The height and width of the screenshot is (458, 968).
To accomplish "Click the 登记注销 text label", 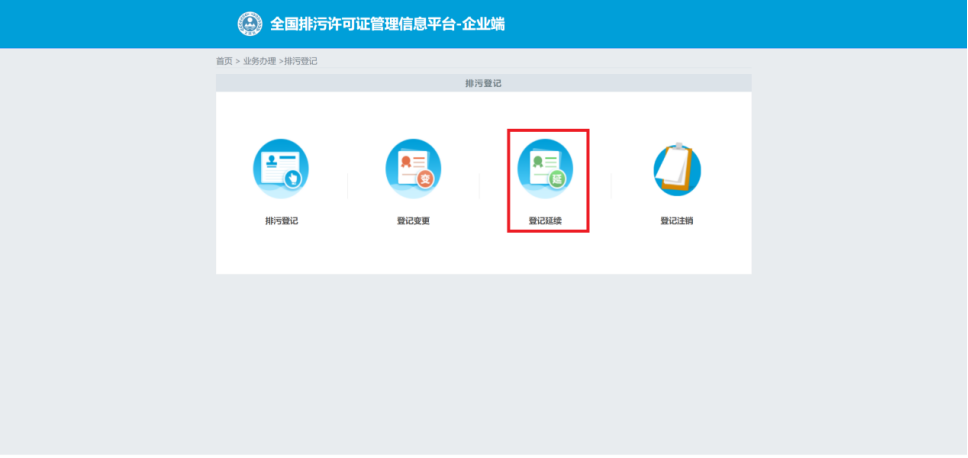I will (677, 221).
